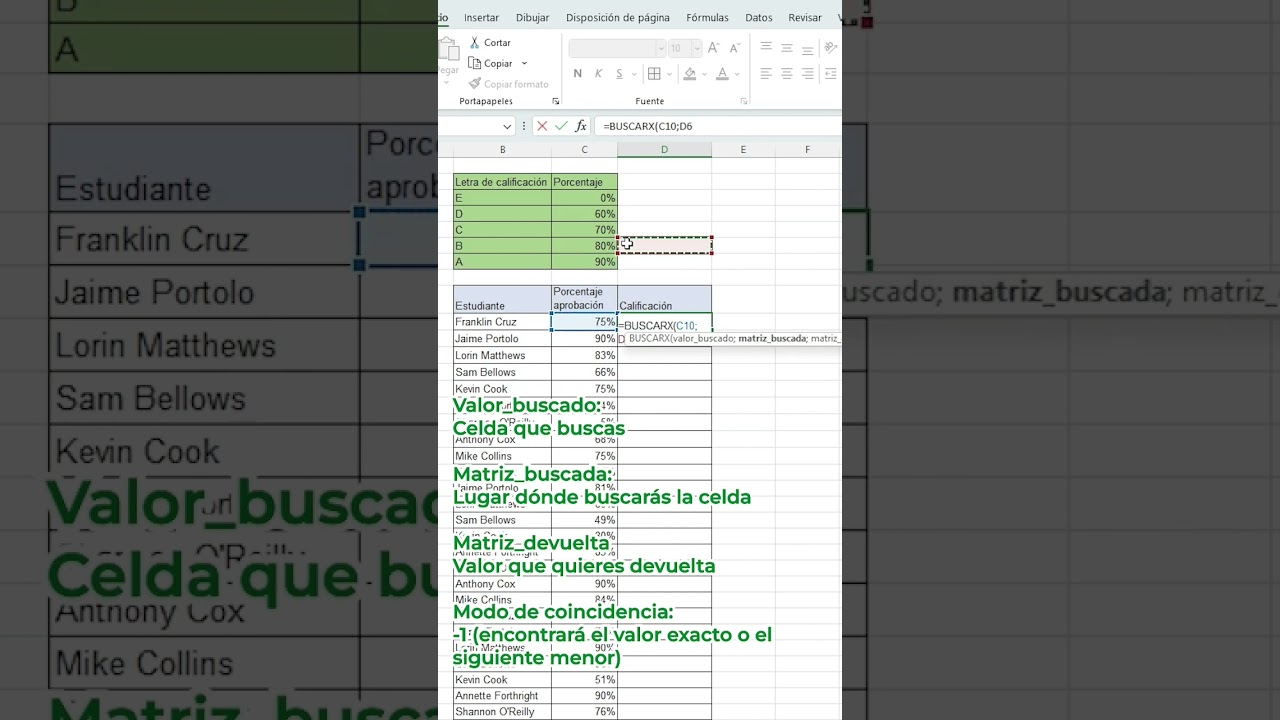Screen dimensions: 1280x720
Task: Decrease font size with the smaller A icon
Action: coord(734,48)
